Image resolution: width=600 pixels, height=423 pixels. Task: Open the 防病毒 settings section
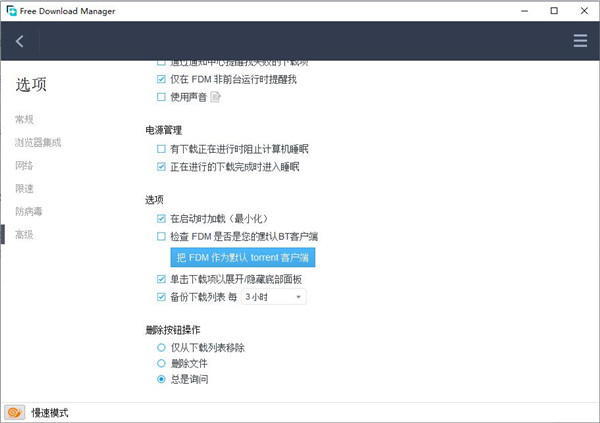click(x=29, y=211)
